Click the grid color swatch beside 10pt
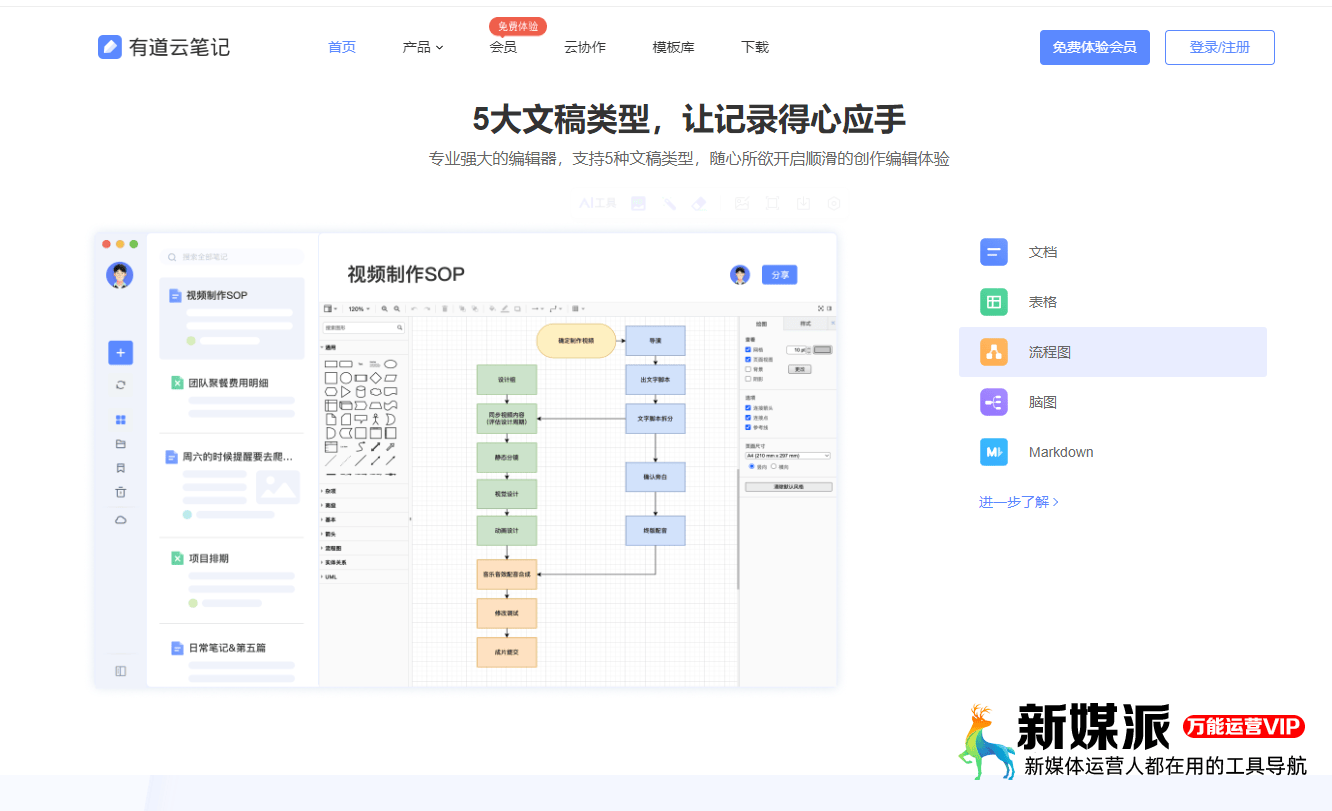The width and height of the screenshot is (1332, 811). (x=823, y=349)
